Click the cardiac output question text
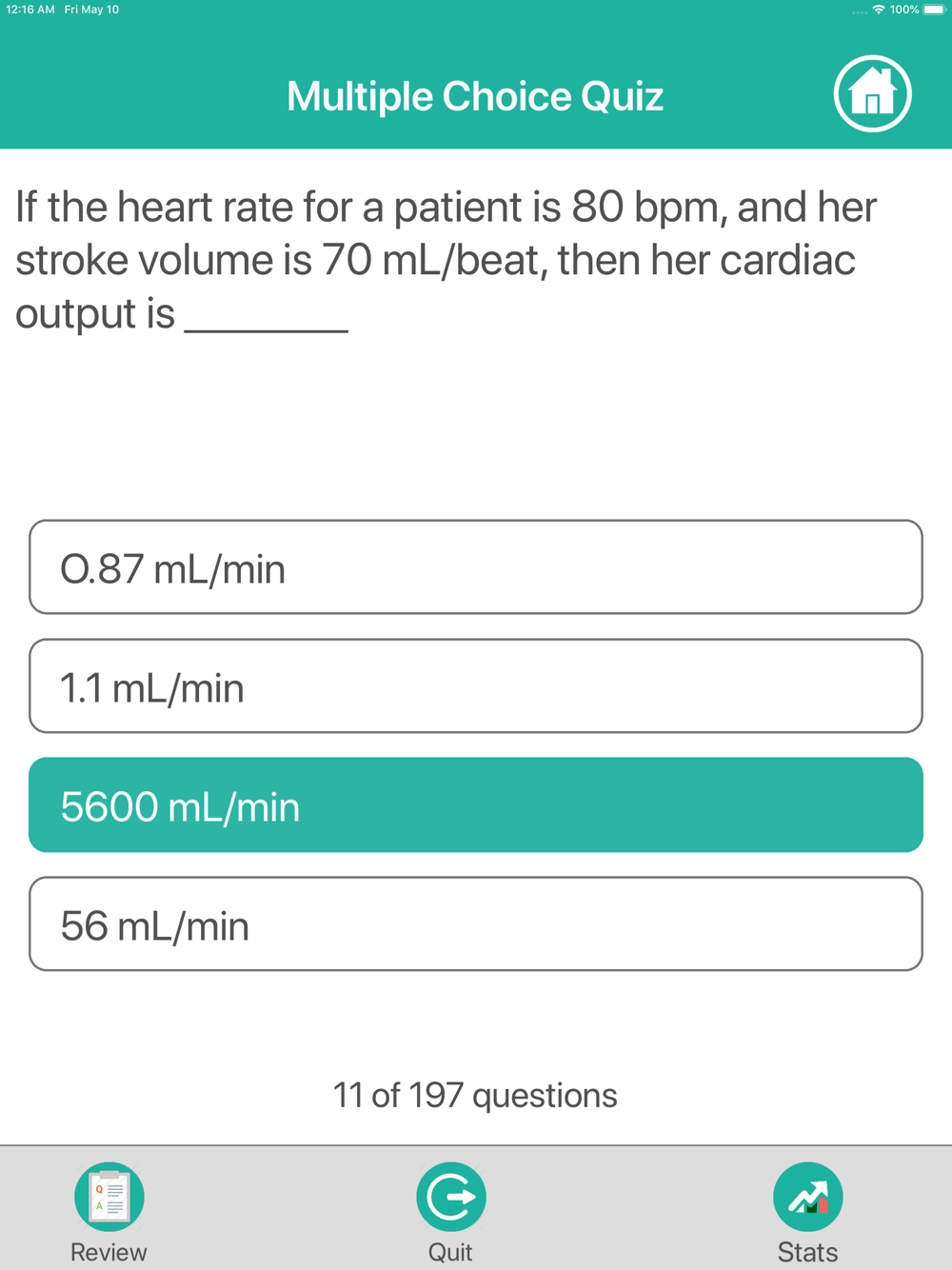 [446, 260]
